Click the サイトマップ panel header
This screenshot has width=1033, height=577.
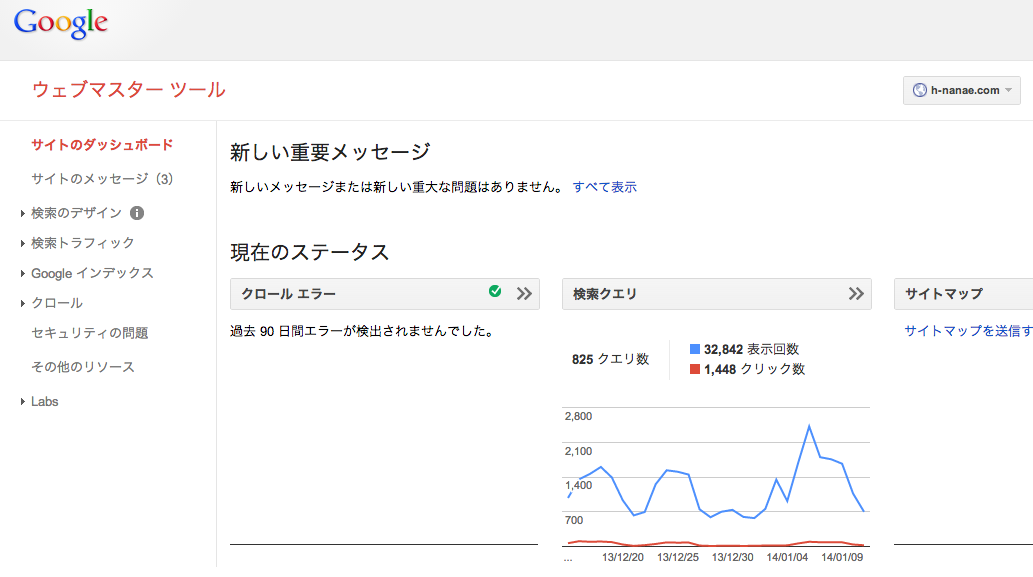(963, 294)
